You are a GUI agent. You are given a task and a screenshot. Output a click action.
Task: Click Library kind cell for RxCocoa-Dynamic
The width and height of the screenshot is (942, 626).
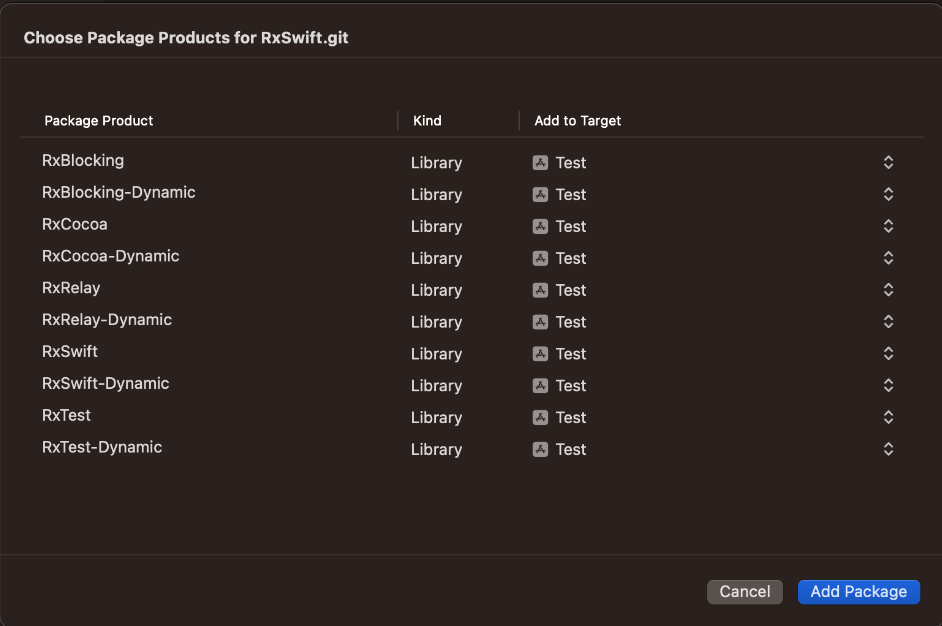click(x=436, y=258)
